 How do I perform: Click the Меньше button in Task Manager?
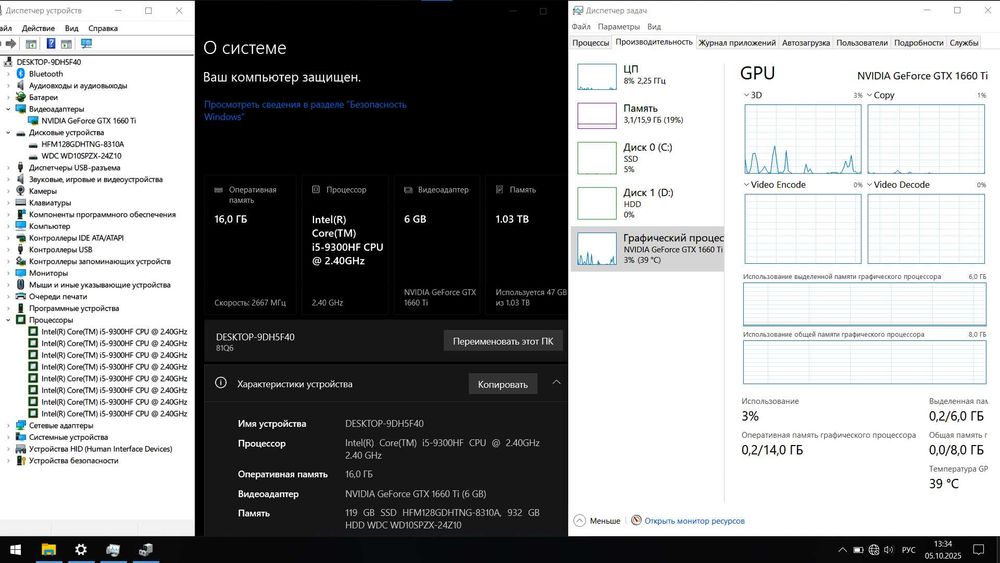click(x=597, y=521)
